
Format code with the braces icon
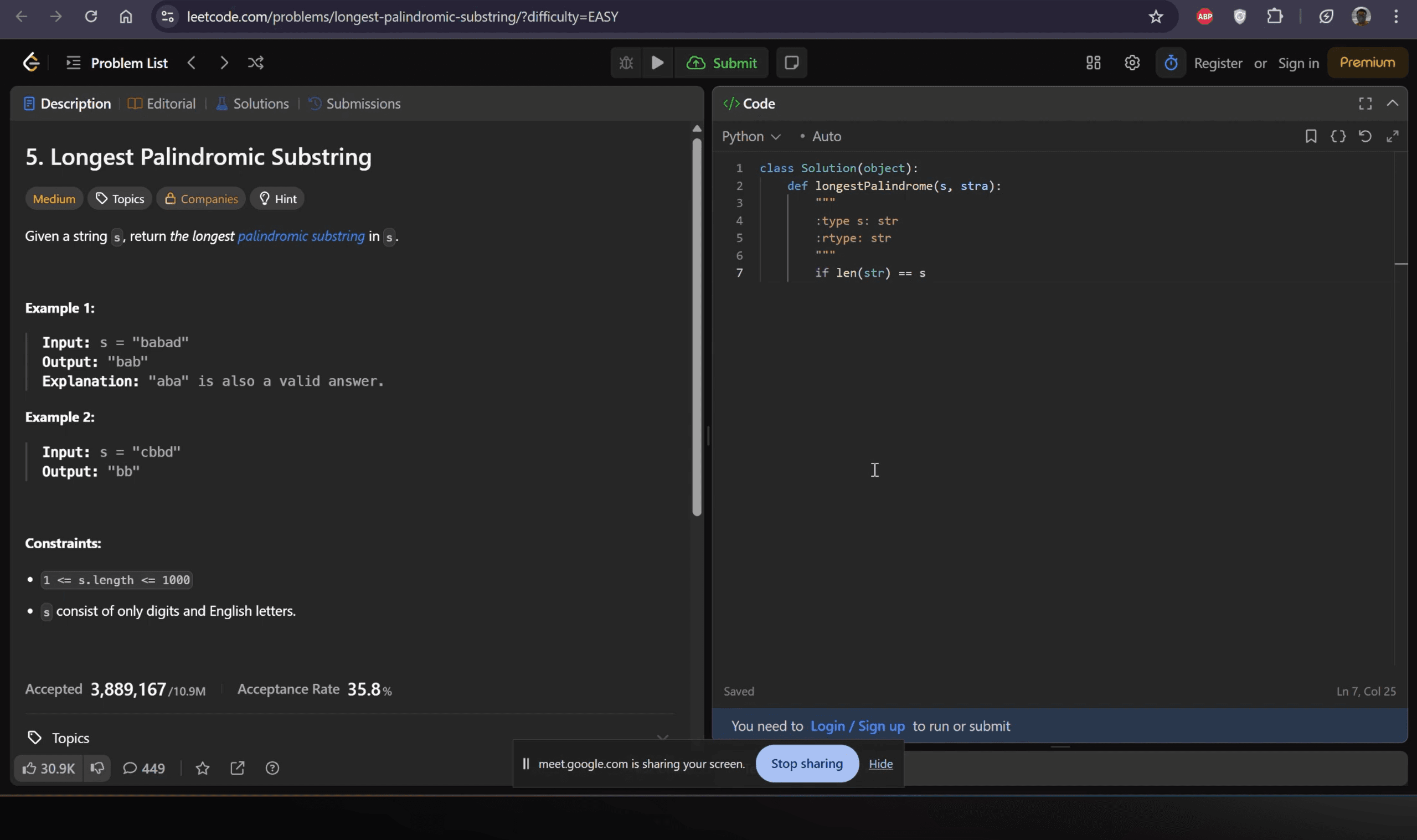pos(1338,136)
